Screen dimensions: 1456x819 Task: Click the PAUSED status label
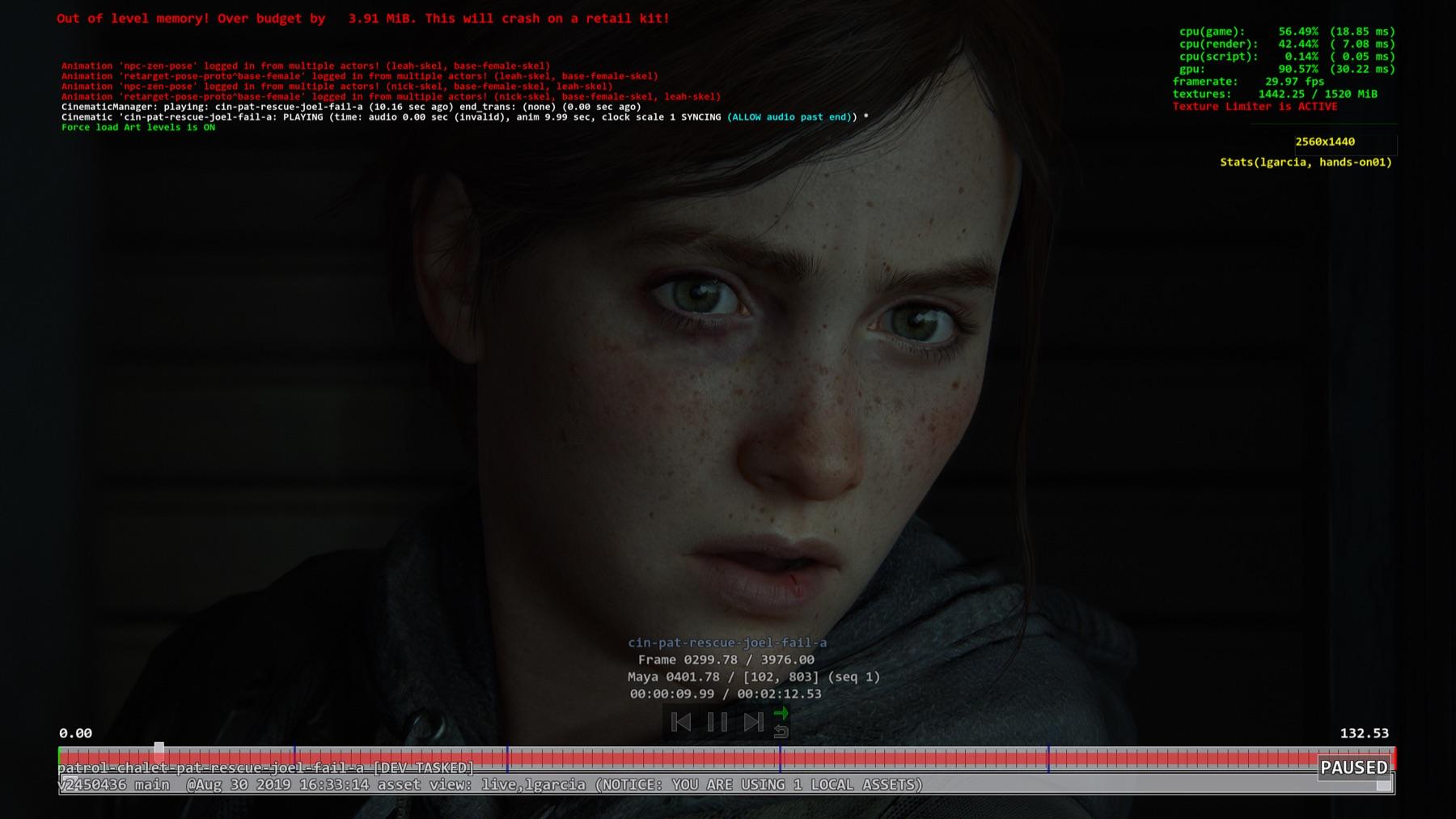point(1353,767)
